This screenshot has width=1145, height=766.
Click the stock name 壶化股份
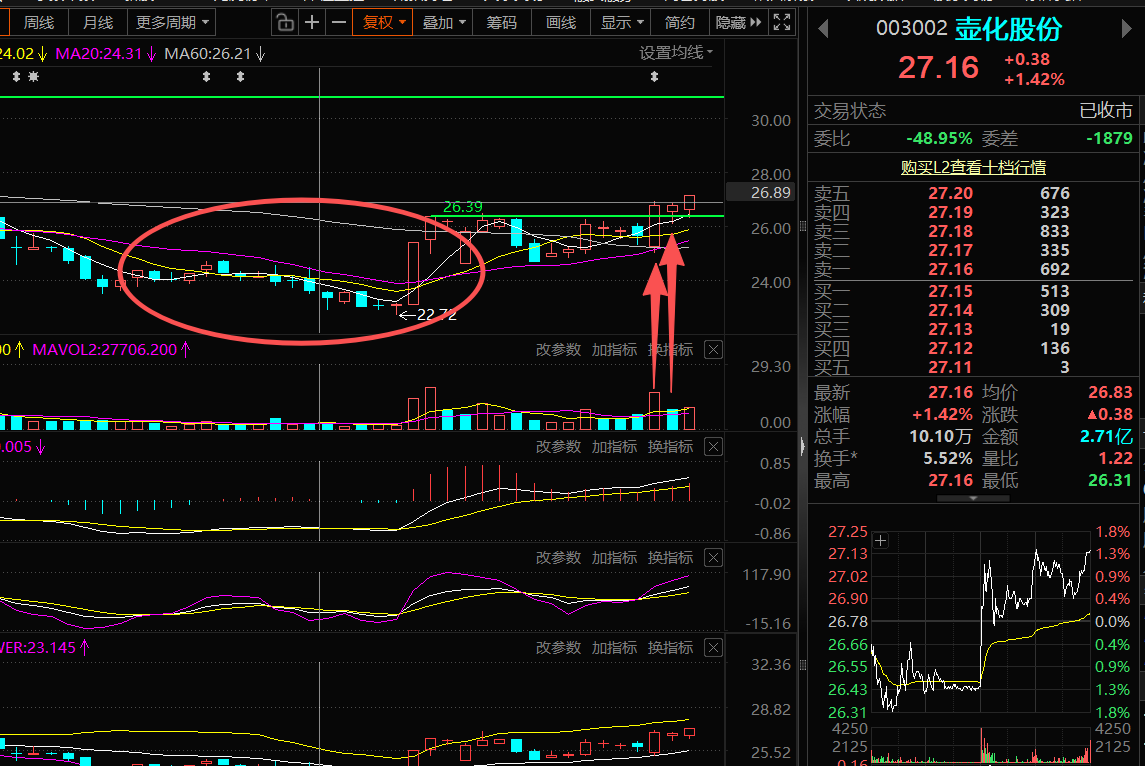click(x=1008, y=29)
